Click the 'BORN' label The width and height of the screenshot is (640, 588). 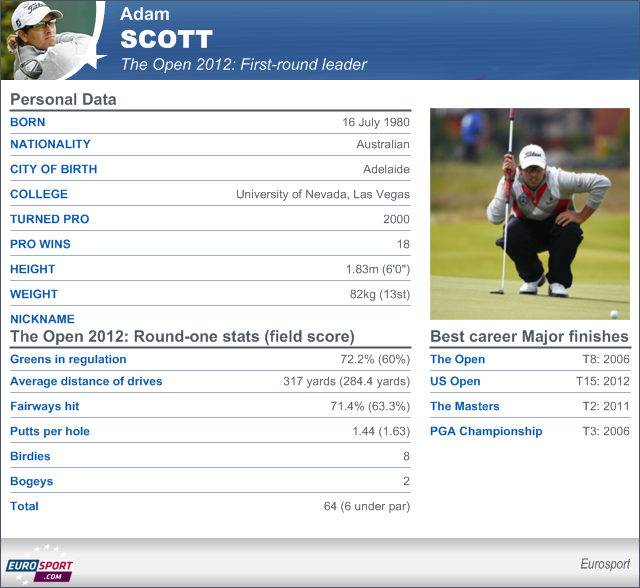click(28, 122)
